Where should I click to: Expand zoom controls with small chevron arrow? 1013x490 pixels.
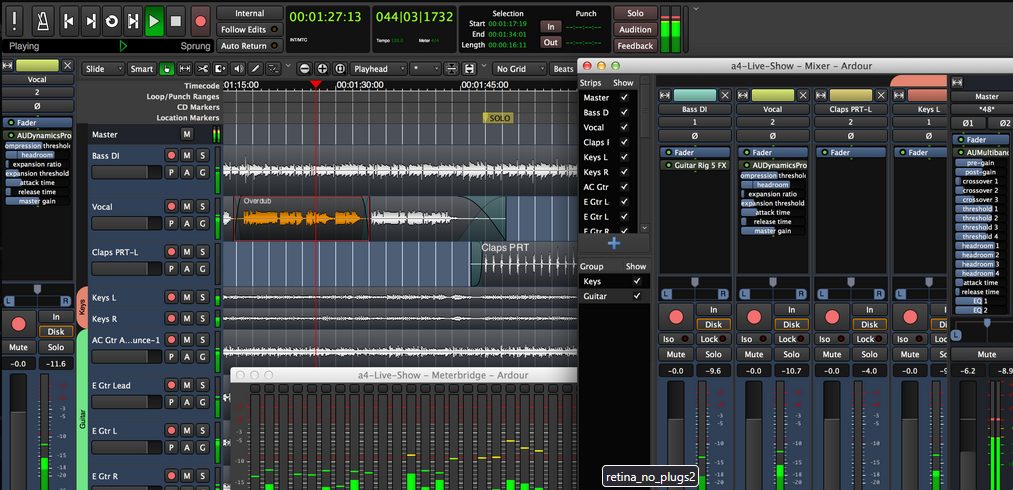pos(482,65)
